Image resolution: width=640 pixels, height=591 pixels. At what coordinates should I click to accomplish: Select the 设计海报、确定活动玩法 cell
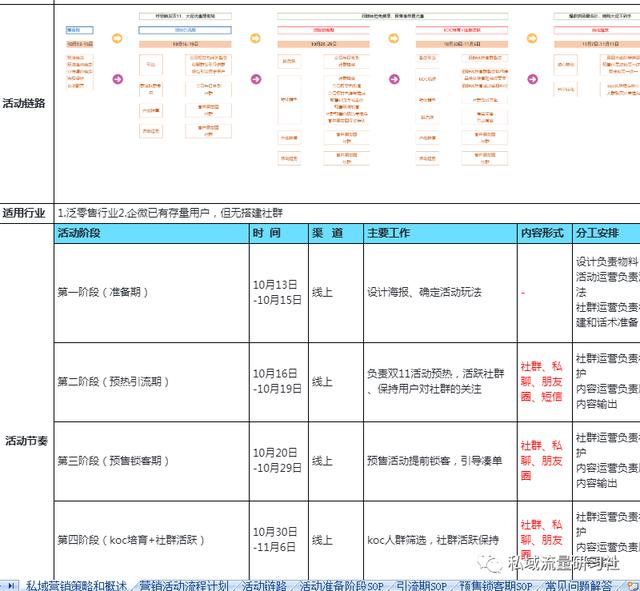(440, 293)
